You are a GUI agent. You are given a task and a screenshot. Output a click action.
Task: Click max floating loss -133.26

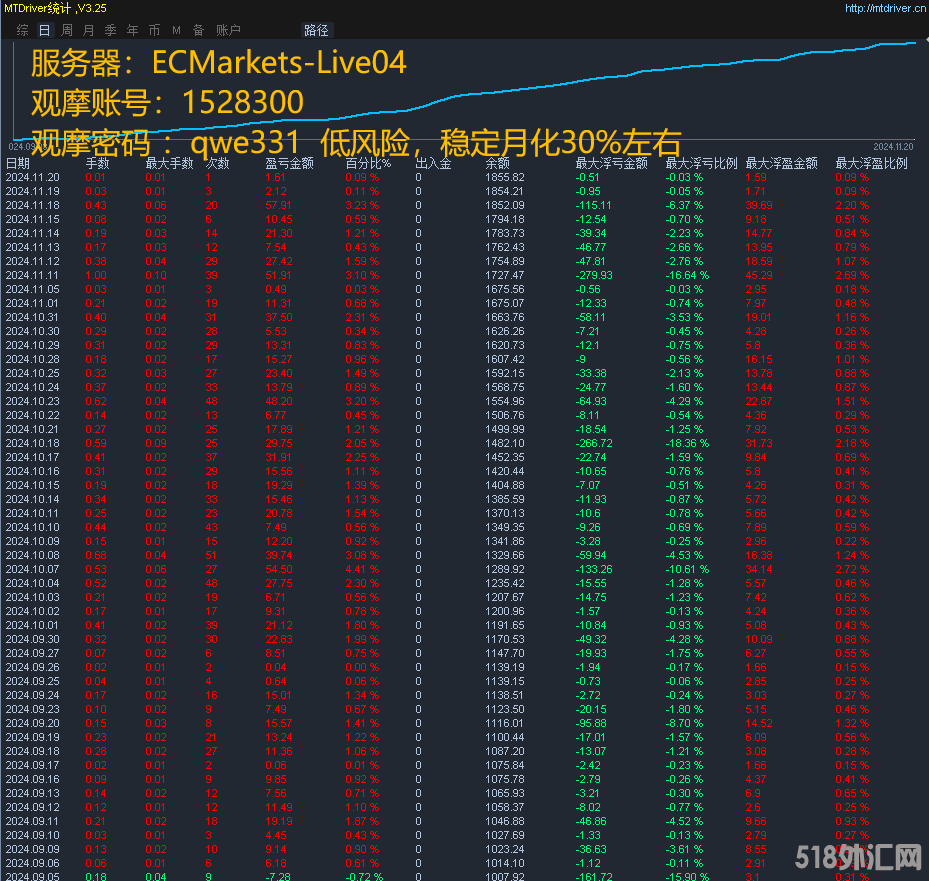(594, 569)
